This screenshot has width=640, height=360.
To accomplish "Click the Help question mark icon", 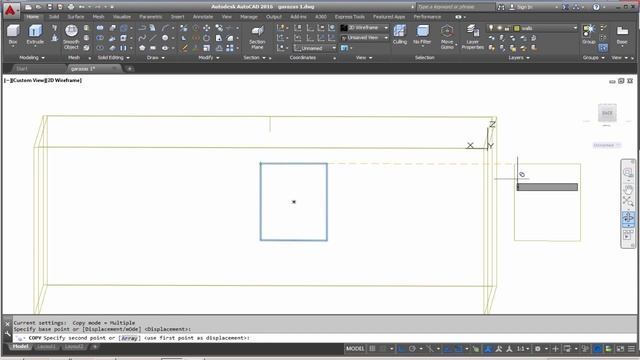I will [596, 7].
